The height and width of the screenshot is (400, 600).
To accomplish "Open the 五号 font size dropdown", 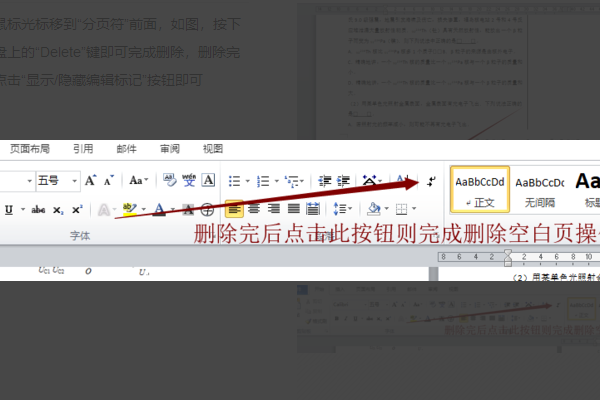I will click(75, 181).
